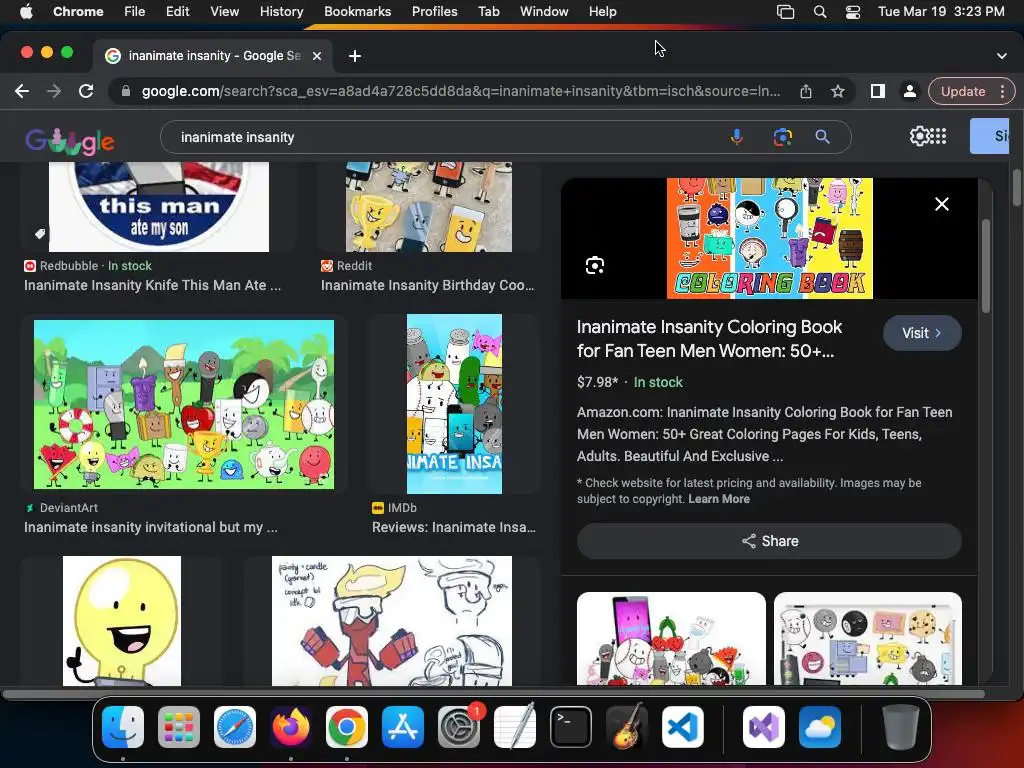Click the share page icon in address bar
1024x768 pixels.
pyautogui.click(x=806, y=91)
